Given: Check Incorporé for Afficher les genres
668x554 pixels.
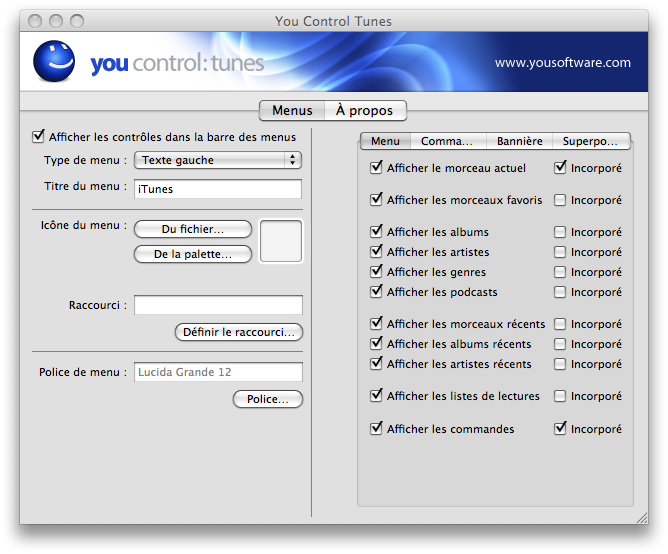Looking at the screenshot, I should click(x=560, y=272).
